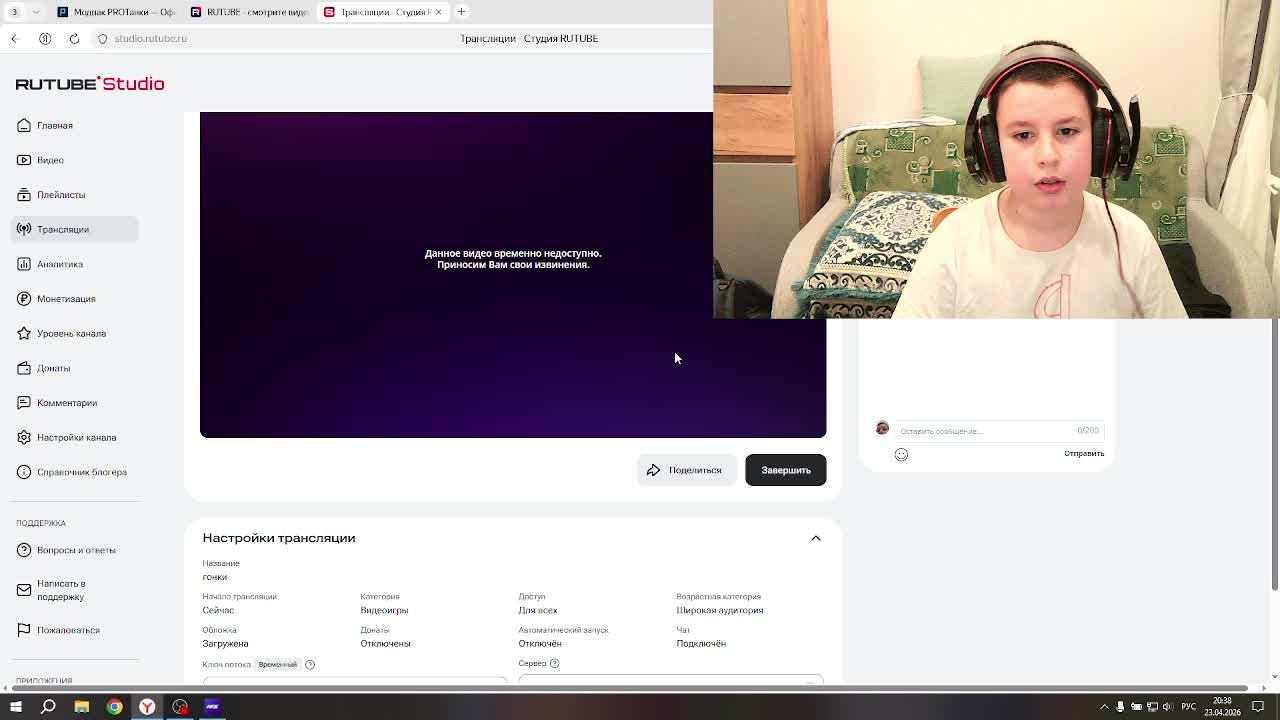Click the РУС language indicator
Screen dimensions: 1280x720
pos(1188,707)
